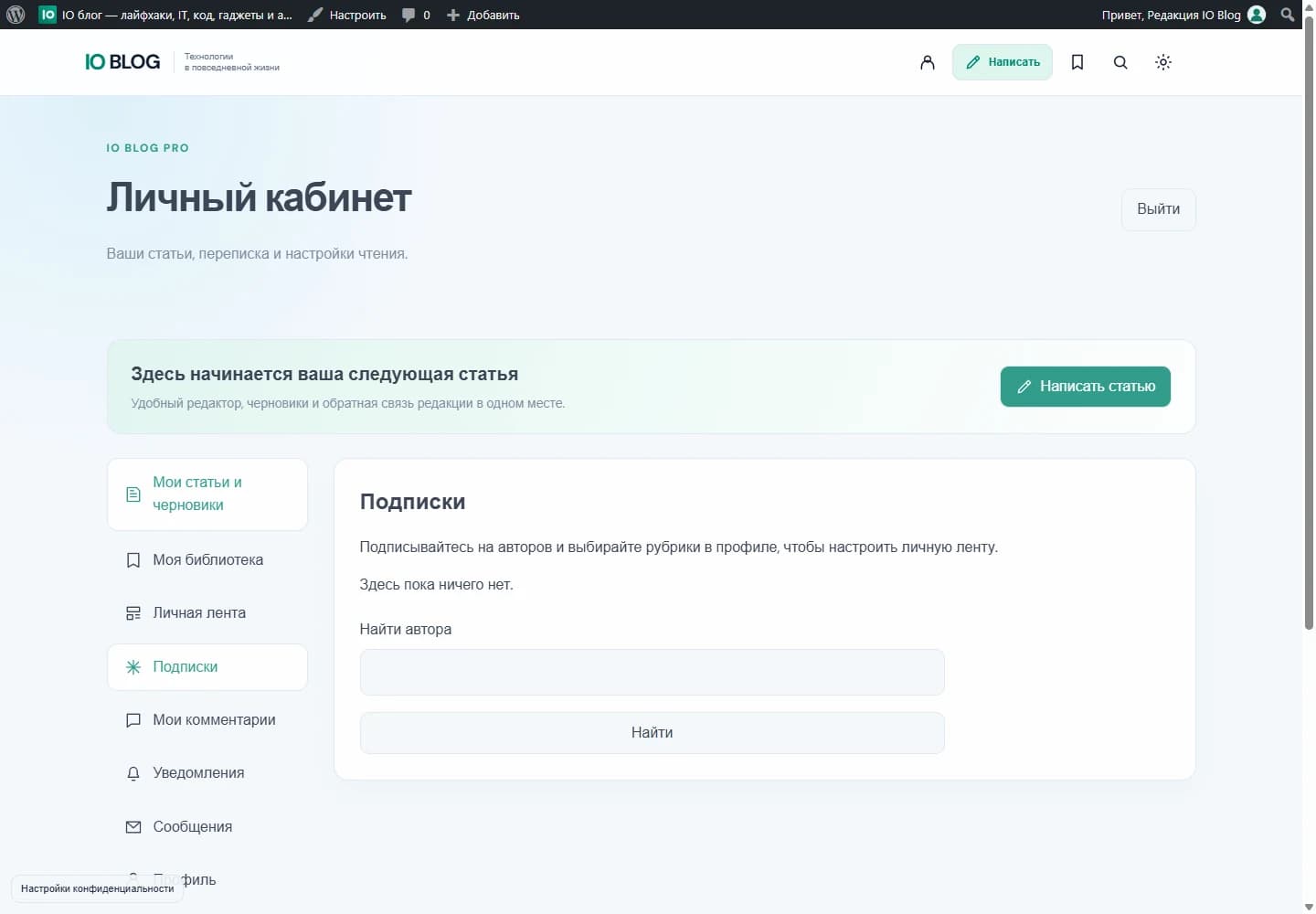Click the Выйти logout button
Screen dimensions: 1316x914
[x=1158, y=209]
